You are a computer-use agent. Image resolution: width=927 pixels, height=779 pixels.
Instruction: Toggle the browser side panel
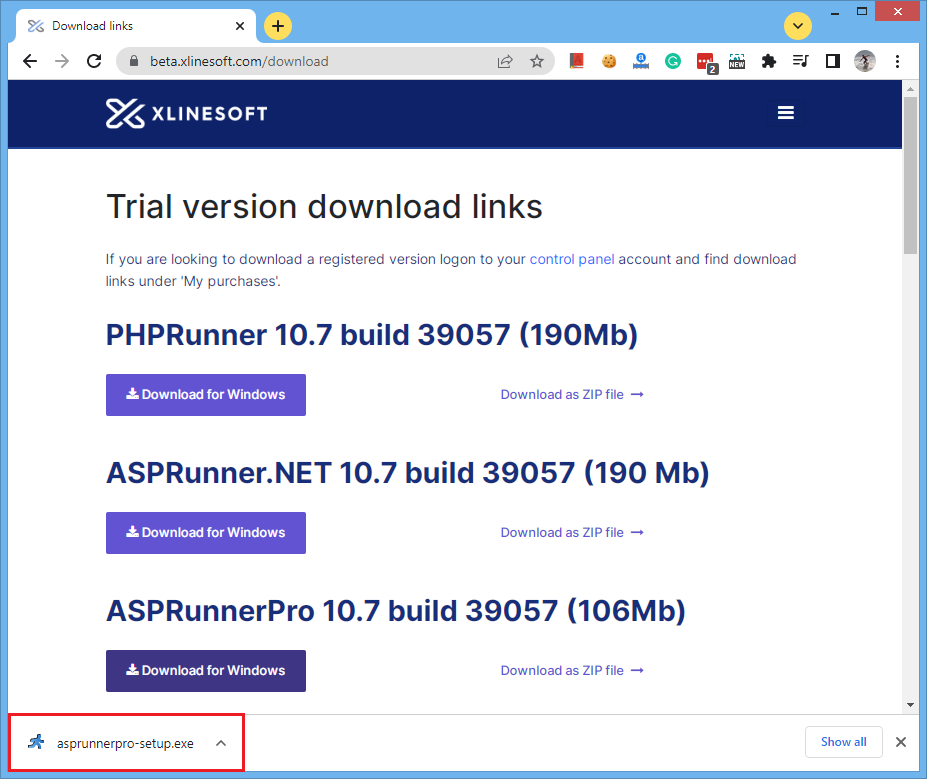[833, 61]
